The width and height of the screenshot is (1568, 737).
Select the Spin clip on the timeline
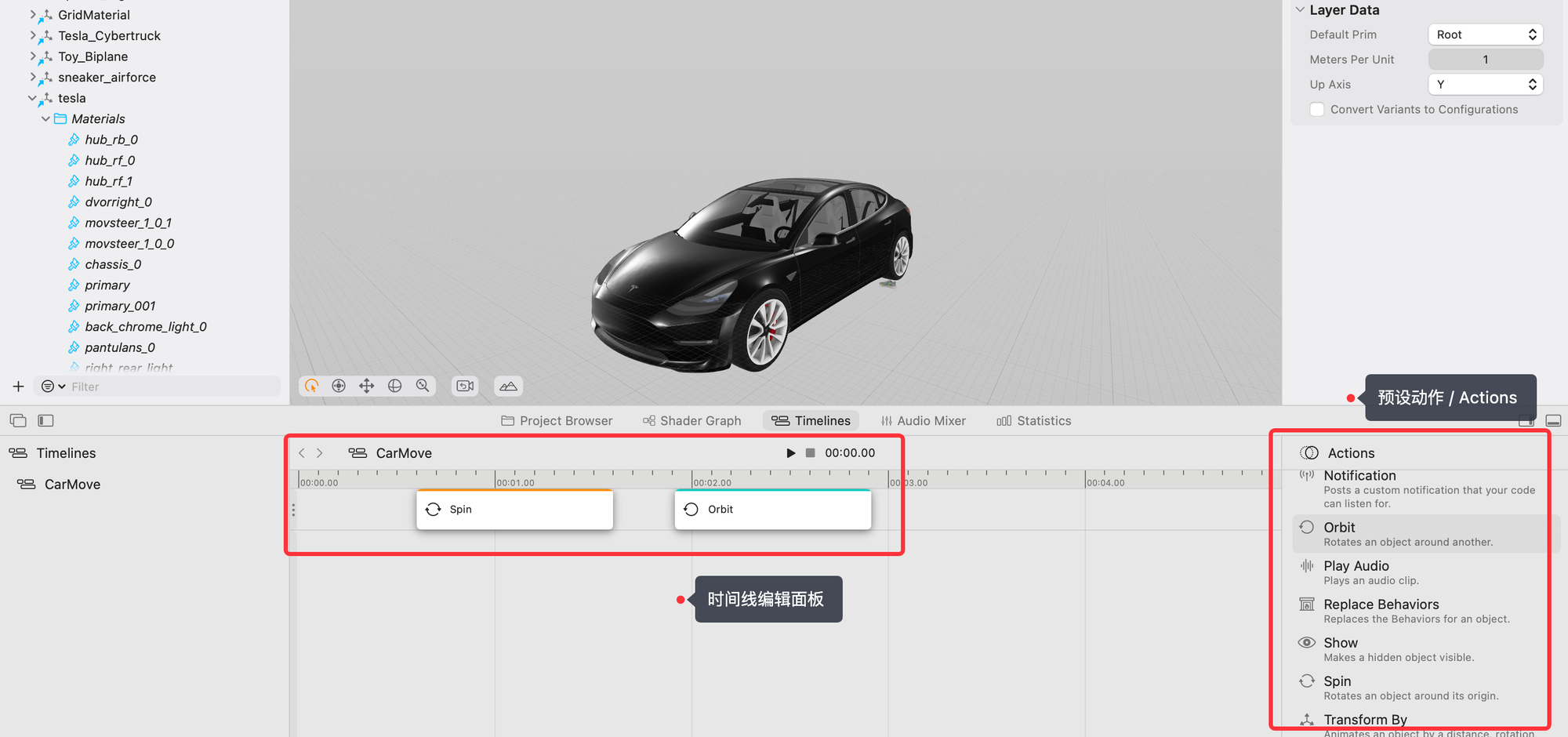click(x=514, y=510)
